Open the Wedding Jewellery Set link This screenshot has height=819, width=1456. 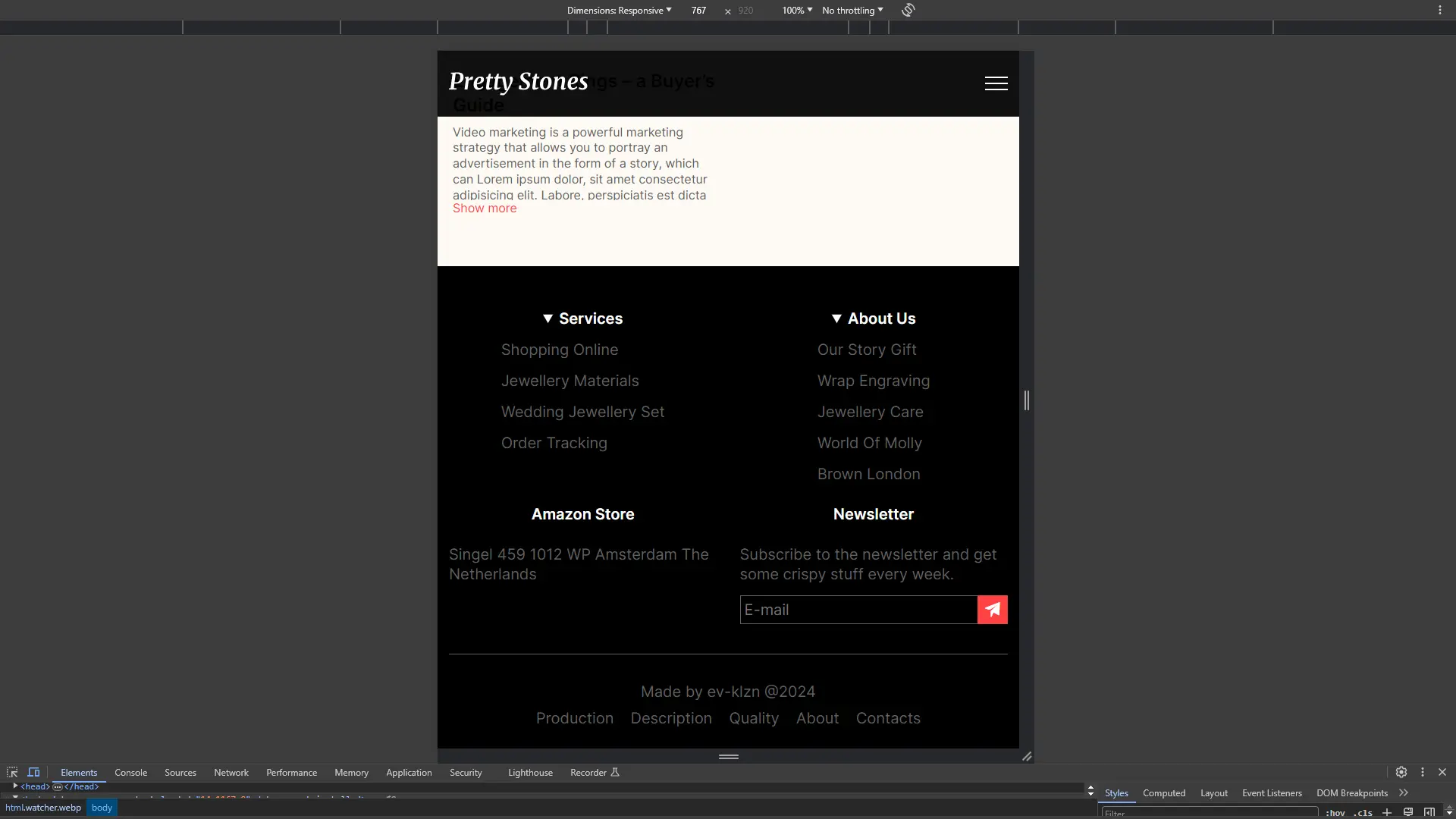(x=582, y=412)
